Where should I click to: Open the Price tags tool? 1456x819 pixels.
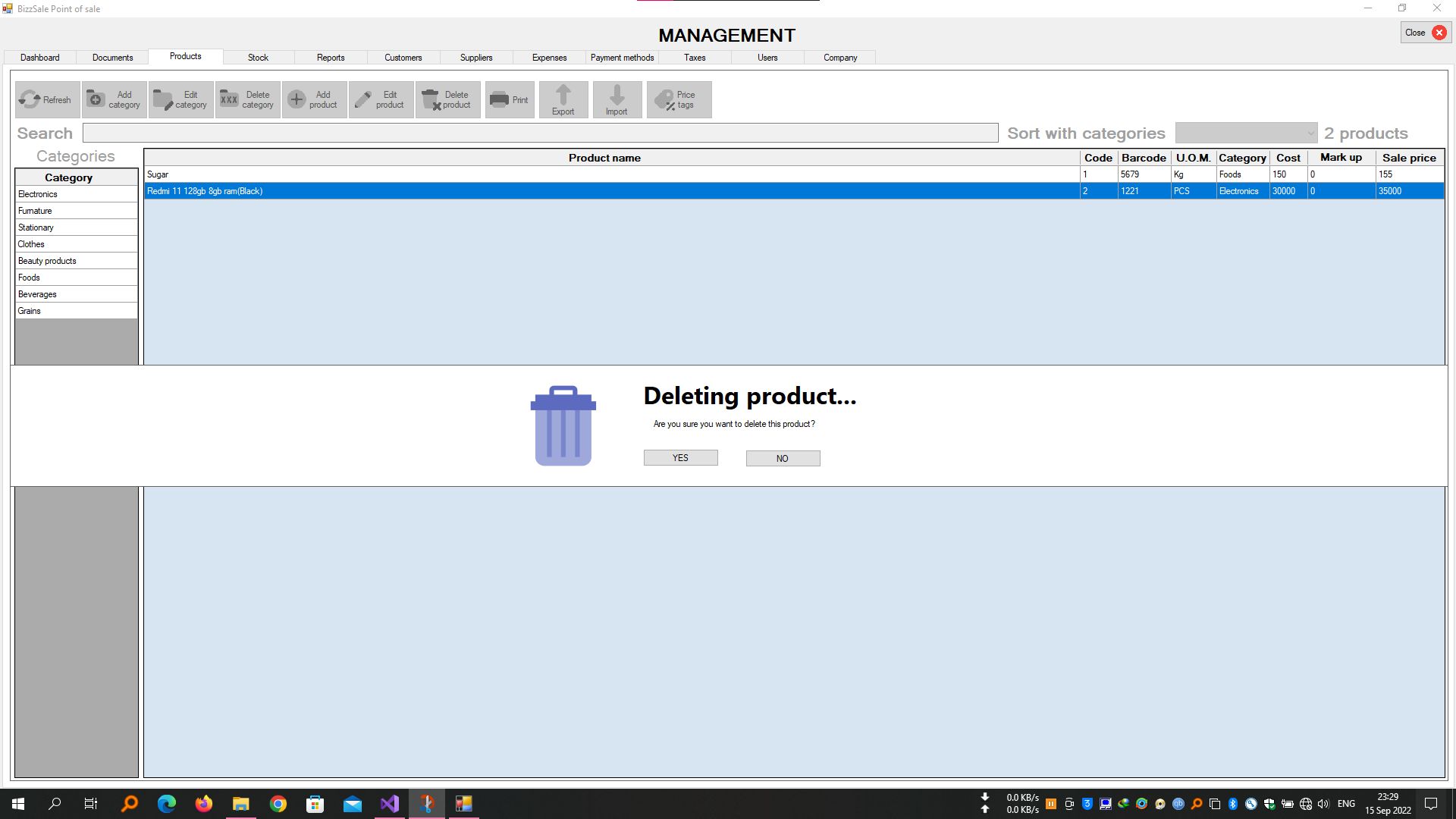click(x=679, y=99)
